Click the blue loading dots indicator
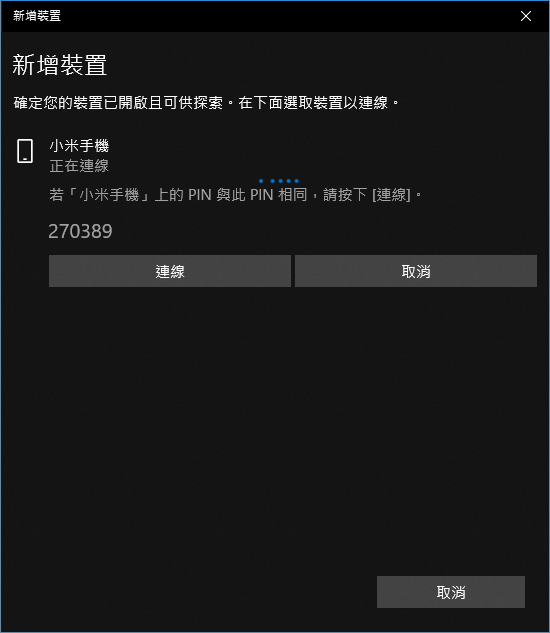Viewport: 550px width, 633px height. tap(279, 181)
